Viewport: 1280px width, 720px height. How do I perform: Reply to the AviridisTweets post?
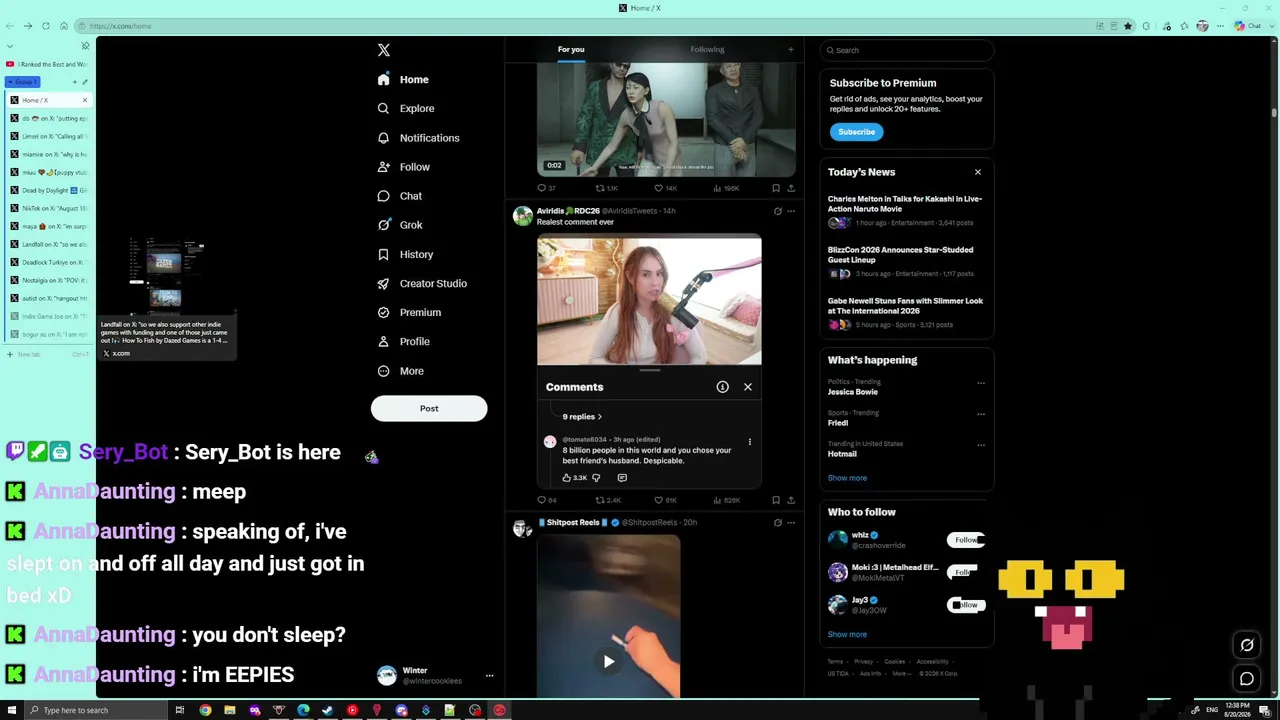point(546,500)
